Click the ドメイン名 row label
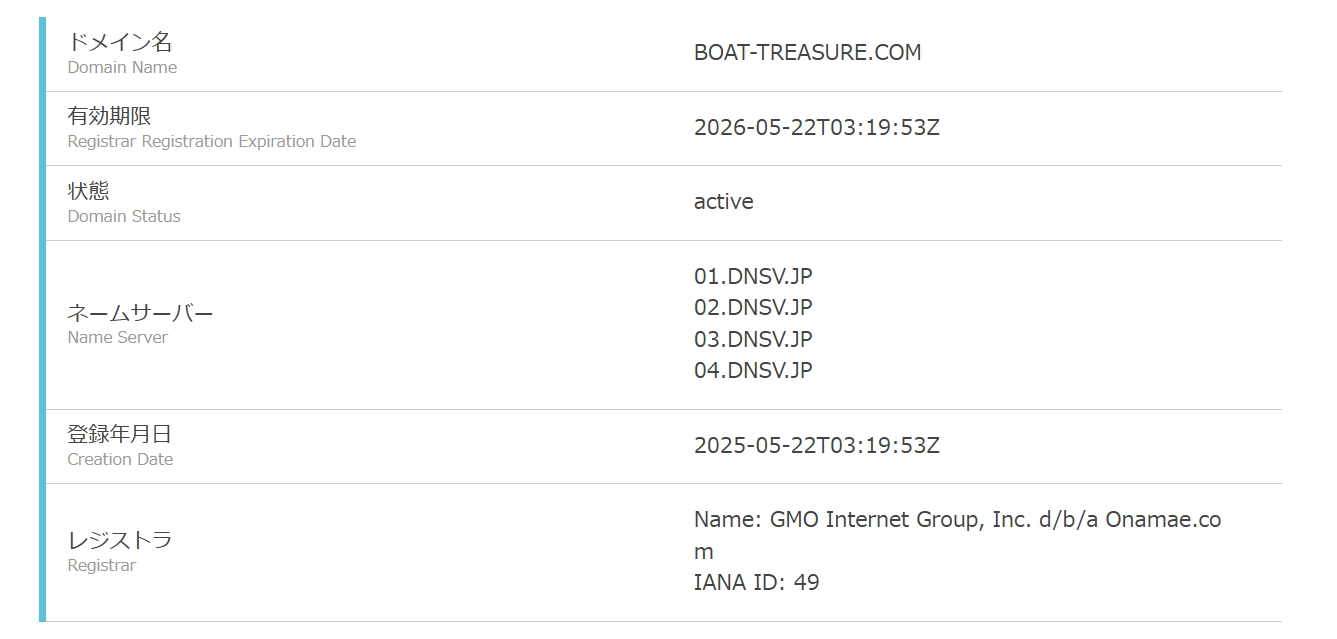Screen dimensions: 1337x639 [x=120, y=42]
